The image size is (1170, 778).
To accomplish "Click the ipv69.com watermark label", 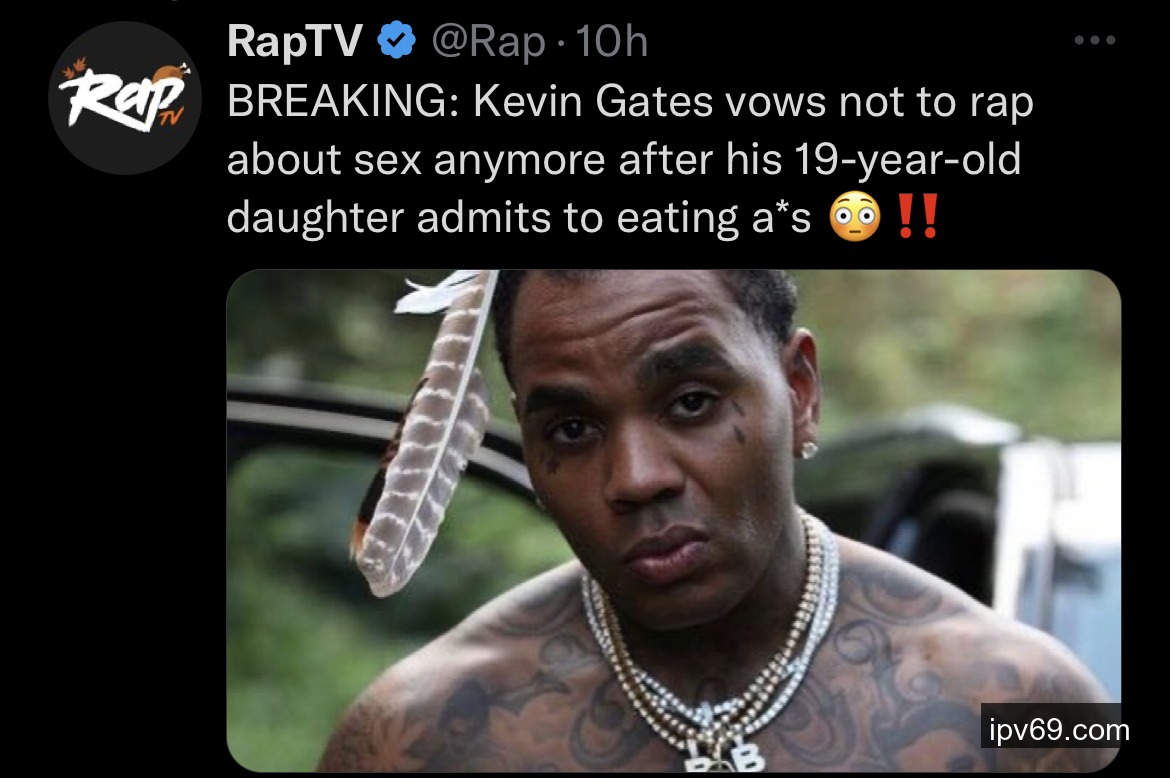I will (1058, 730).
